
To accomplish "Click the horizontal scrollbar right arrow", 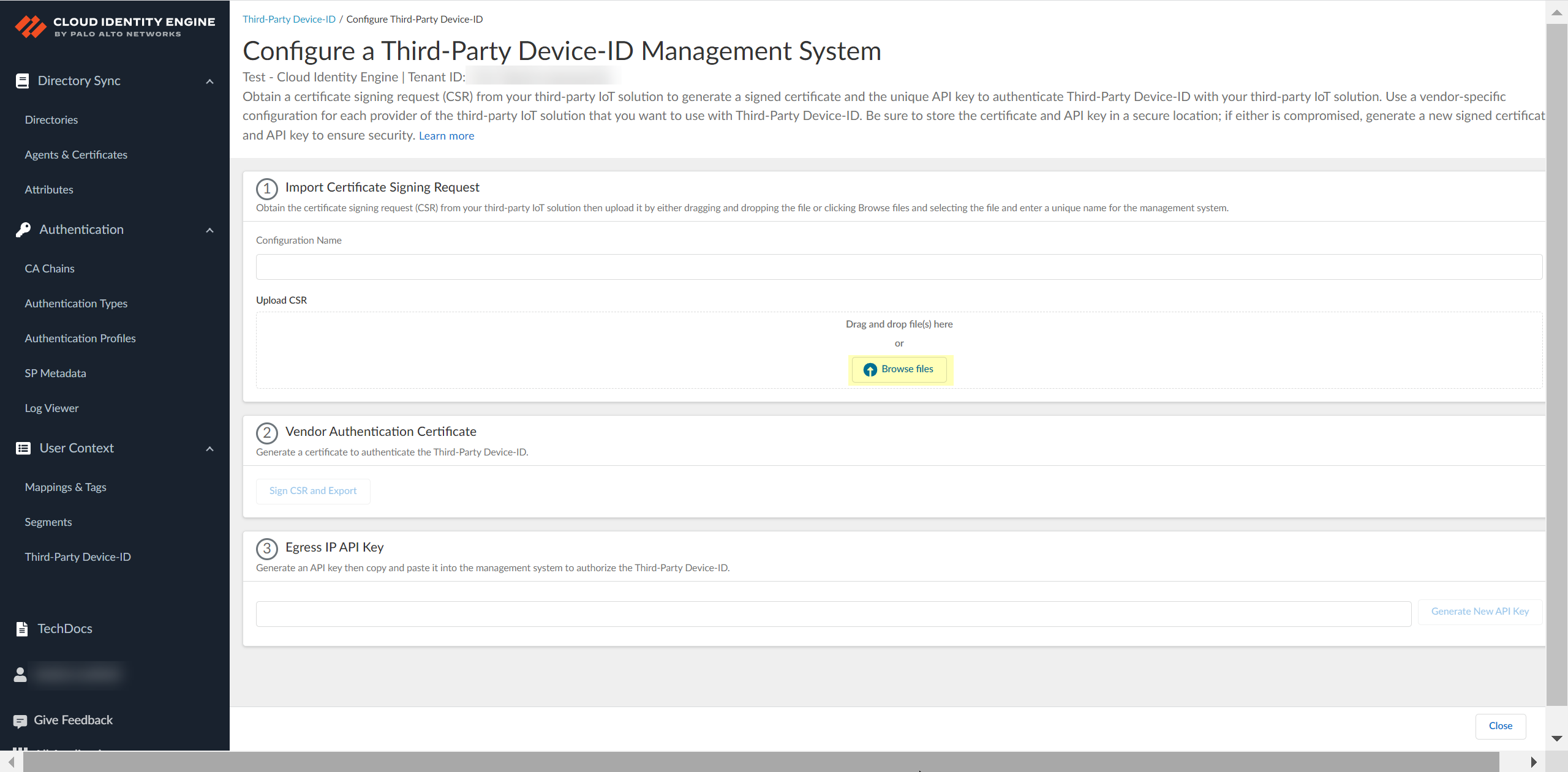I will (1533, 762).
